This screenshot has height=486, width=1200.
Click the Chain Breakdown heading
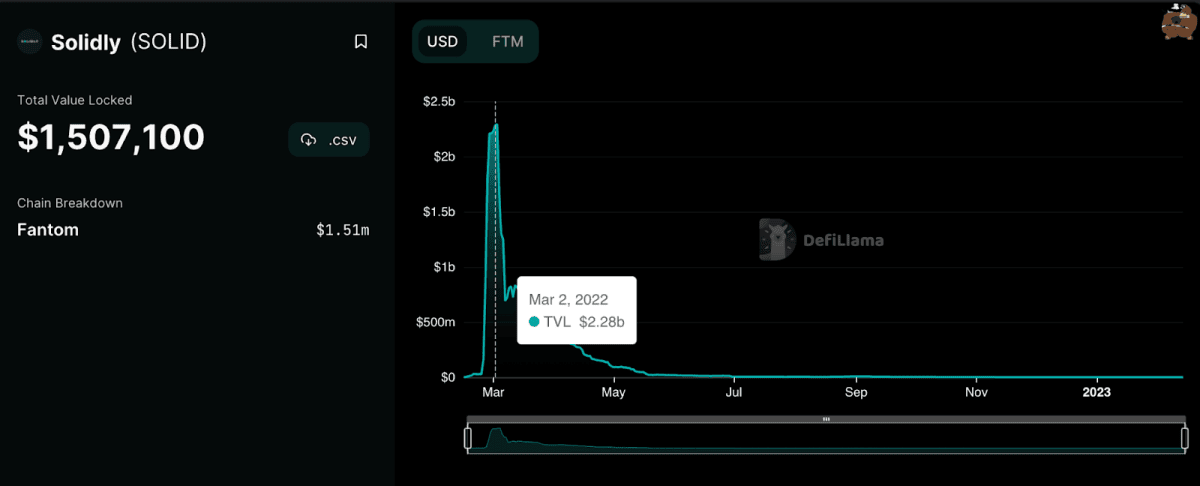coord(70,203)
